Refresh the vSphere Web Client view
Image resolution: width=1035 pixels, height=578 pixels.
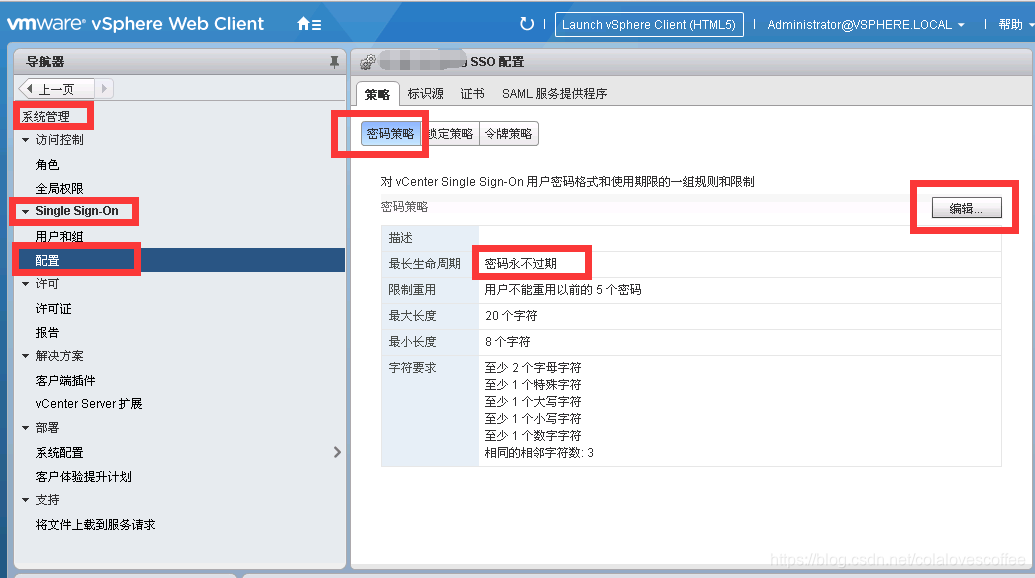pyautogui.click(x=527, y=24)
